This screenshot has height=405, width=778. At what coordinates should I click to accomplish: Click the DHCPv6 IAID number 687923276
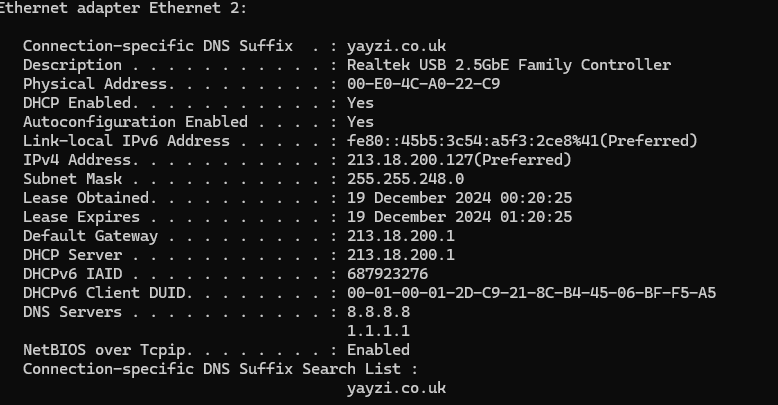387,274
